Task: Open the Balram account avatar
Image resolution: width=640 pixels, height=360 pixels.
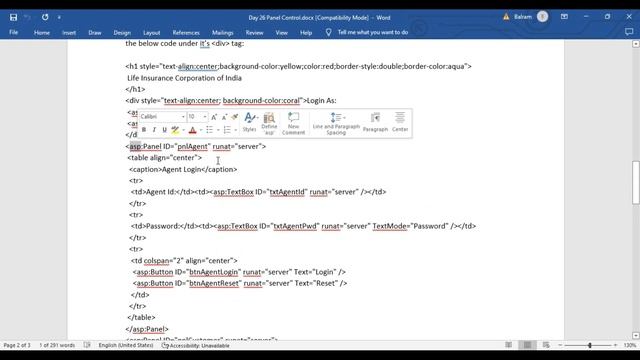Action: pos(542,17)
